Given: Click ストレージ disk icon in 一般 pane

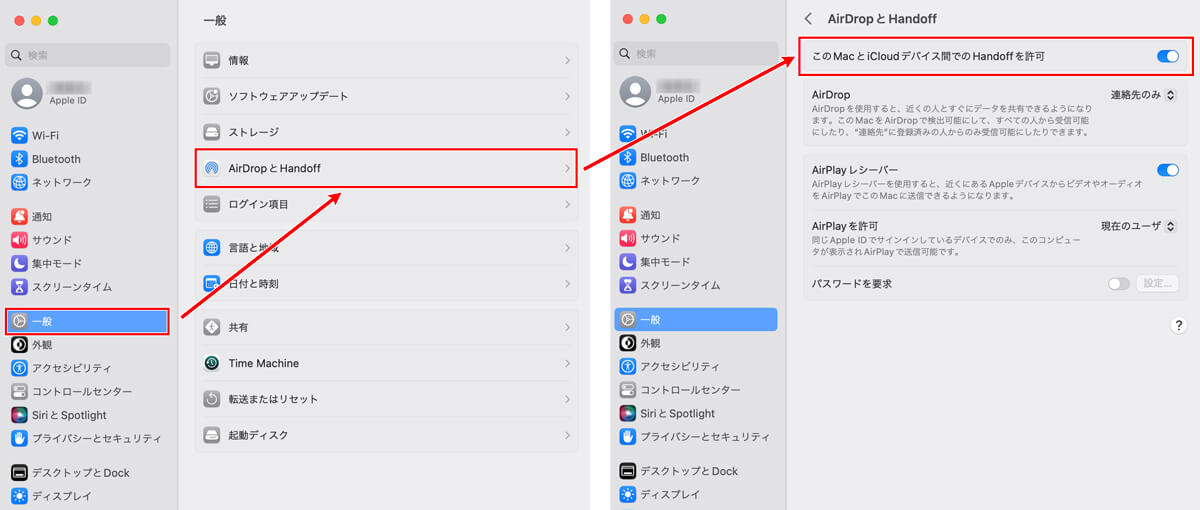Looking at the screenshot, I should point(212,132).
